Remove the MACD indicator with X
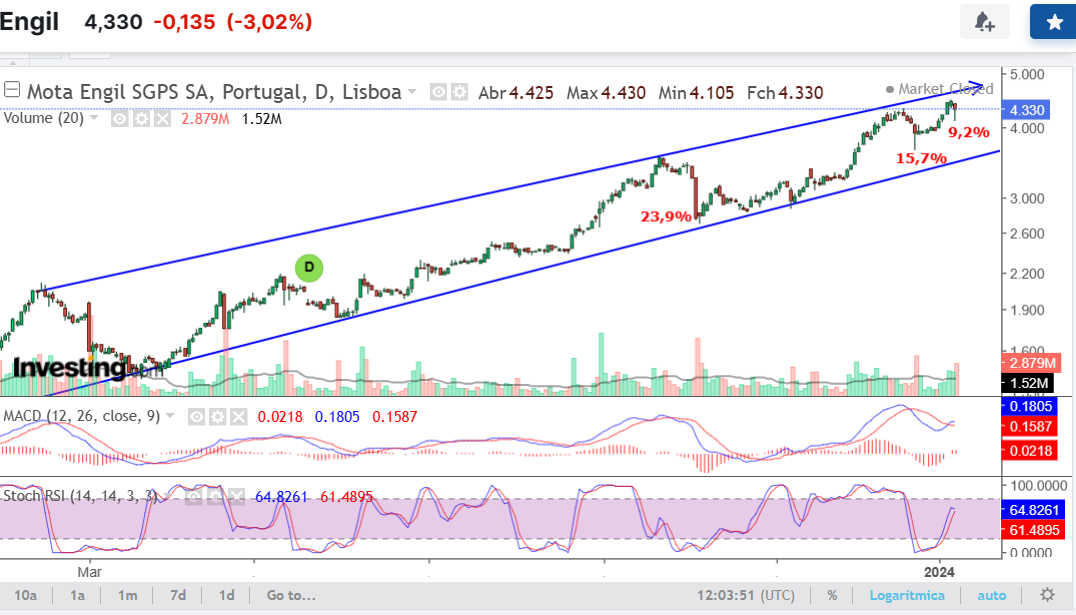This screenshot has width=1076, height=615. click(238, 417)
